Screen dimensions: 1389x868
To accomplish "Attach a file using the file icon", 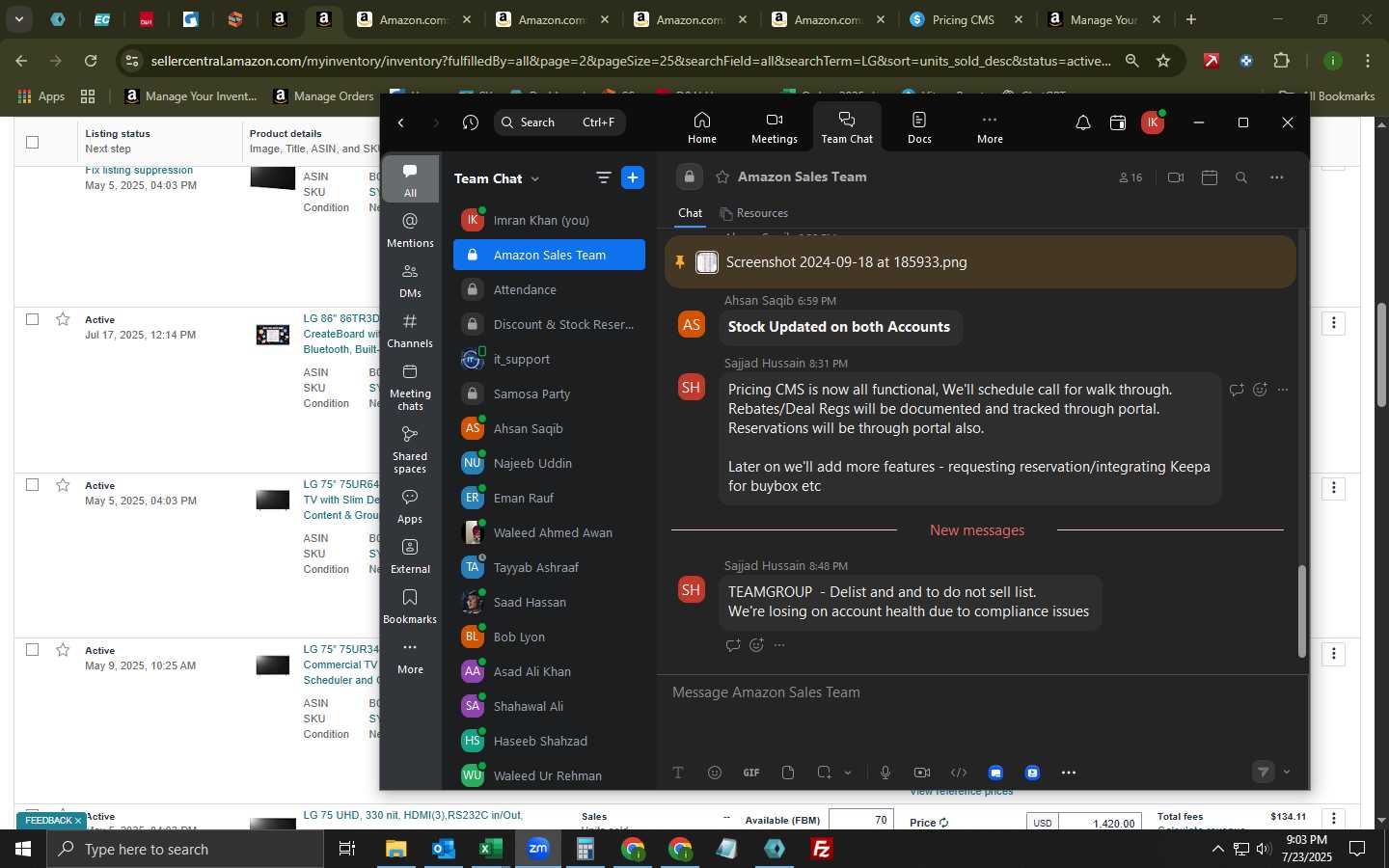I will tap(788, 773).
